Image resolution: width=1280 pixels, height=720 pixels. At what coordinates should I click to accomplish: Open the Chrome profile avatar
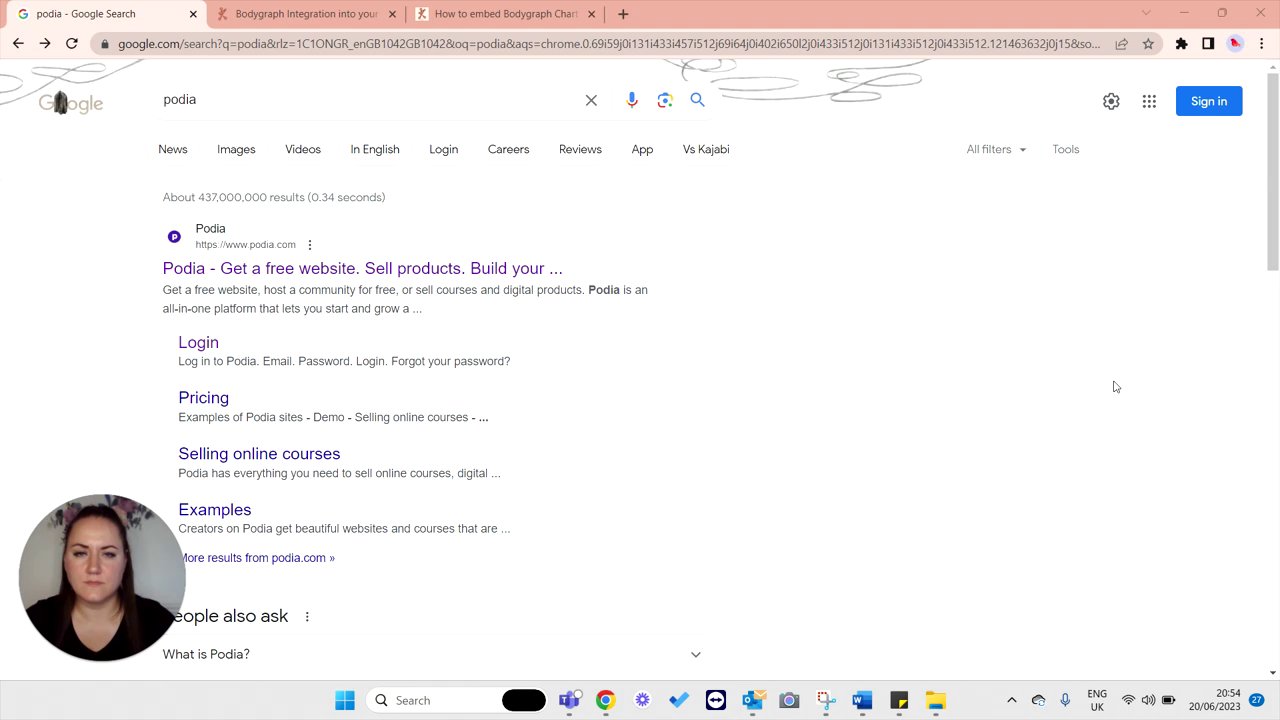pyautogui.click(x=1235, y=43)
